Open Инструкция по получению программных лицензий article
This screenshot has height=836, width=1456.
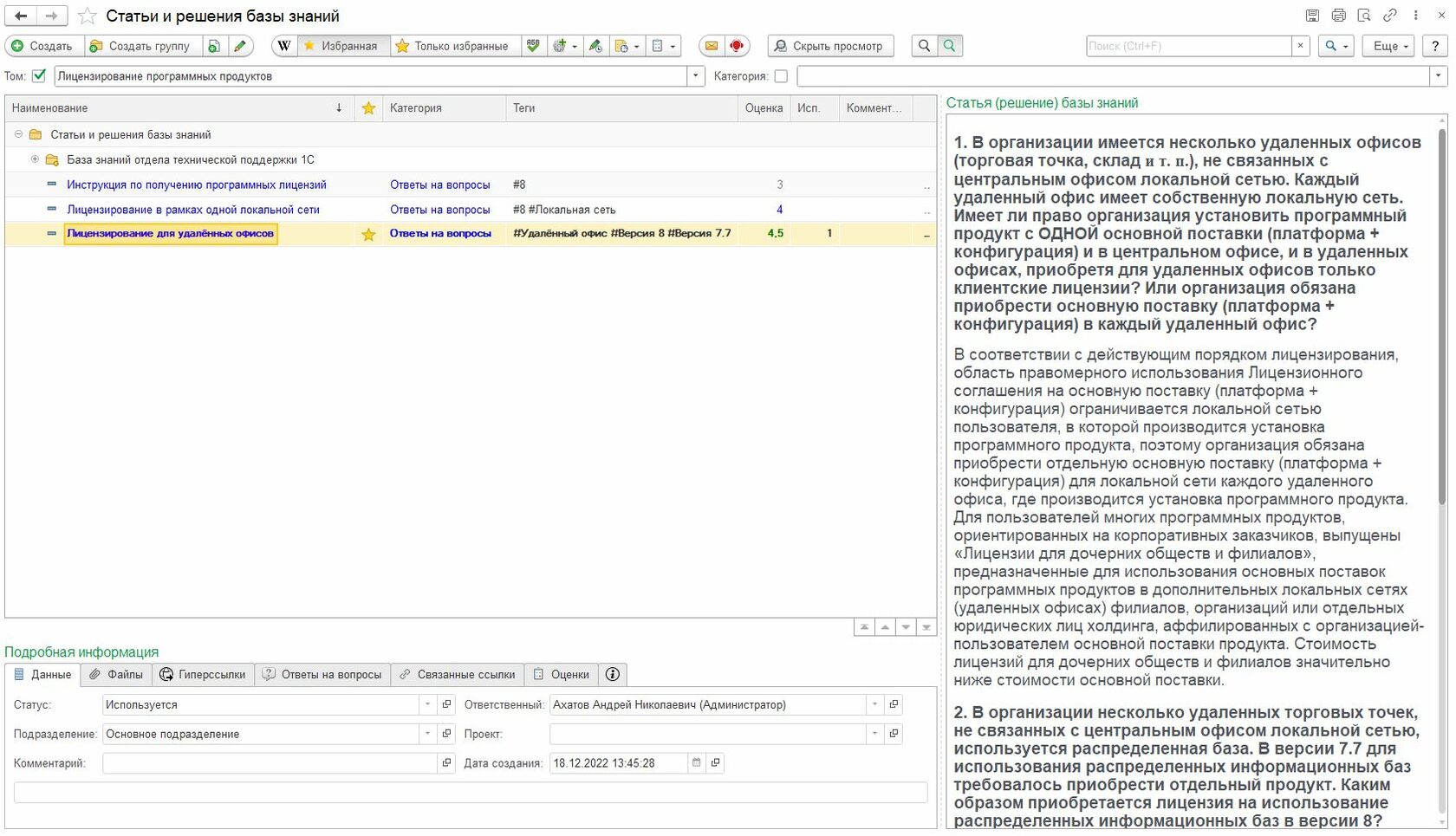(197, 185)
